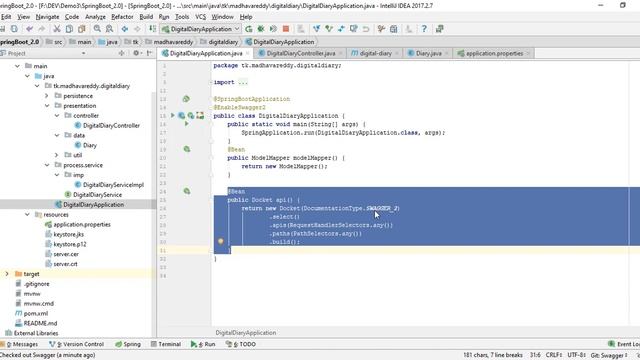This screenshot has width=640, height=360.
Task: Open Help question mark icon
Action: (424, 29)
